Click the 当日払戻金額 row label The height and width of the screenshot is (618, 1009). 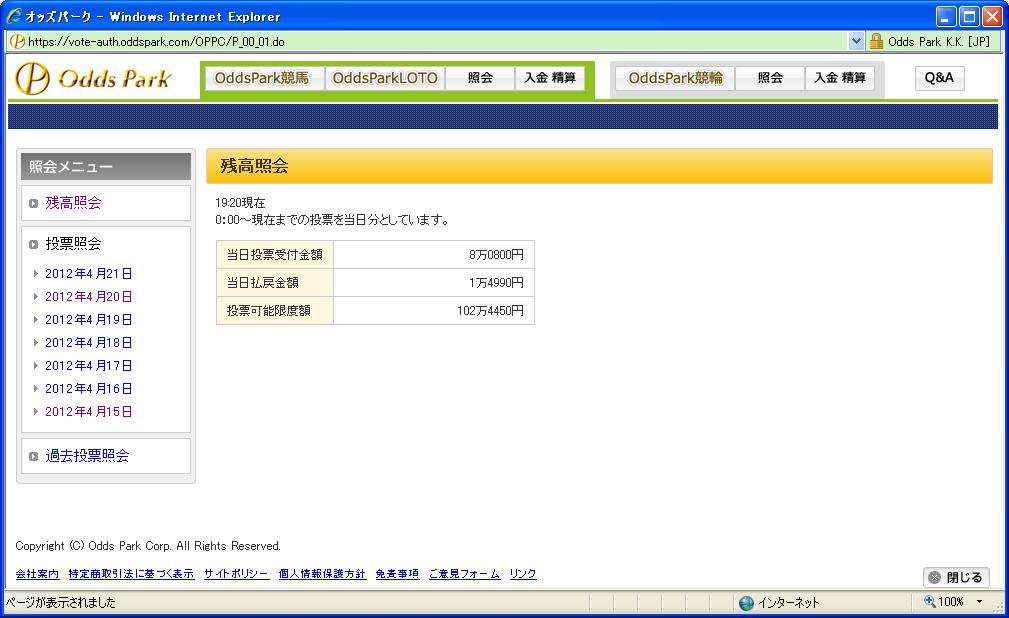[275, 283]
